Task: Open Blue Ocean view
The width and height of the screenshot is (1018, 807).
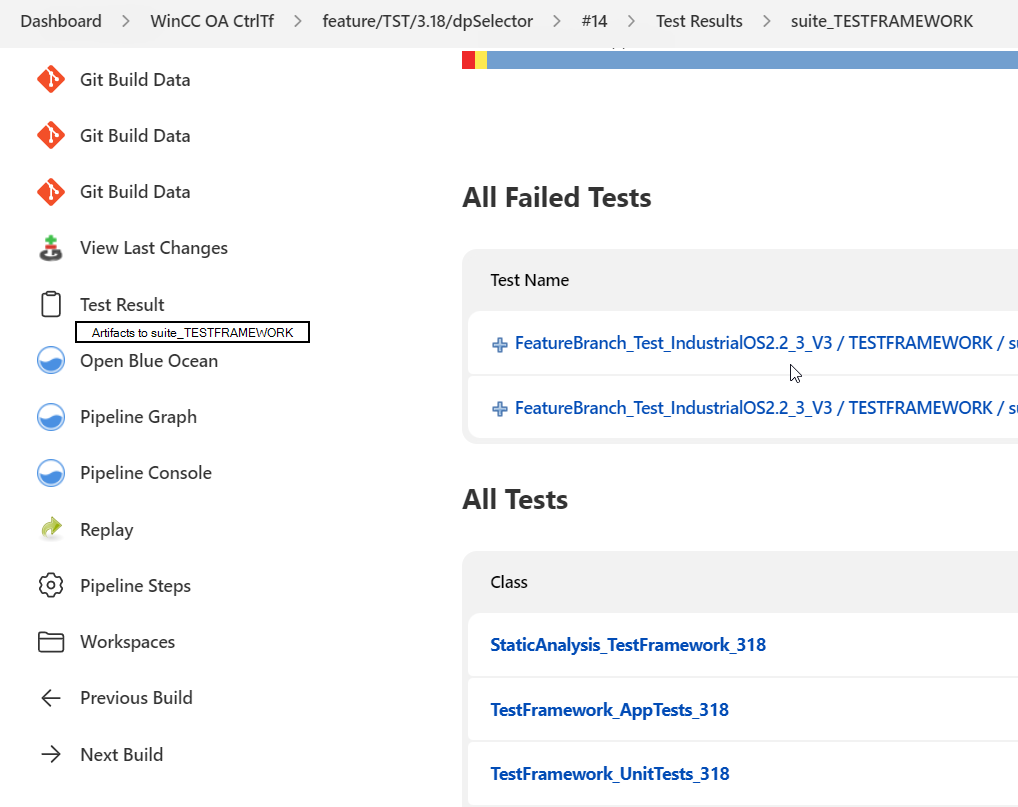Action: (149, 360)
